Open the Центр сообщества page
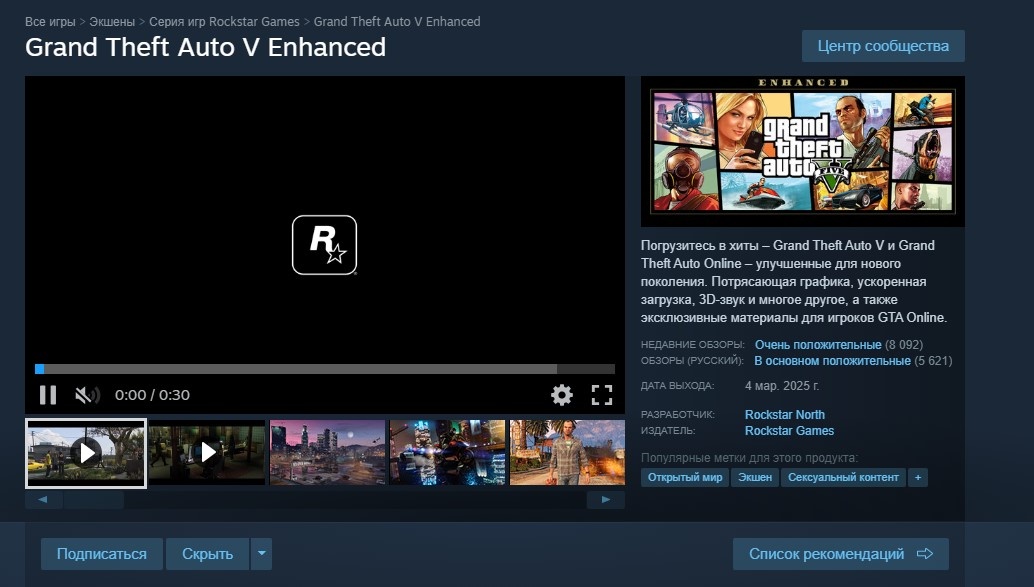Image resolution: width=1034 pixels, height=587 pixels. click(x=882, y=45)
